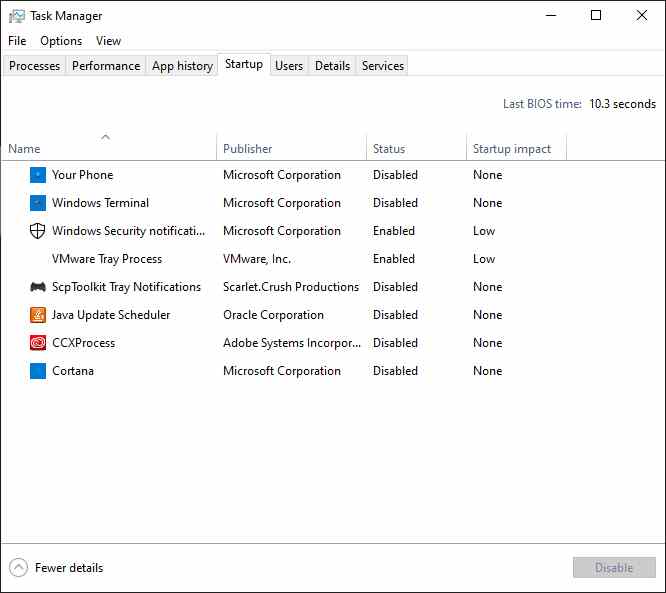The image size is (666, 593).
Task: Click the Scarlet.Crush Productions publisher cell
Action: point(291,287)
